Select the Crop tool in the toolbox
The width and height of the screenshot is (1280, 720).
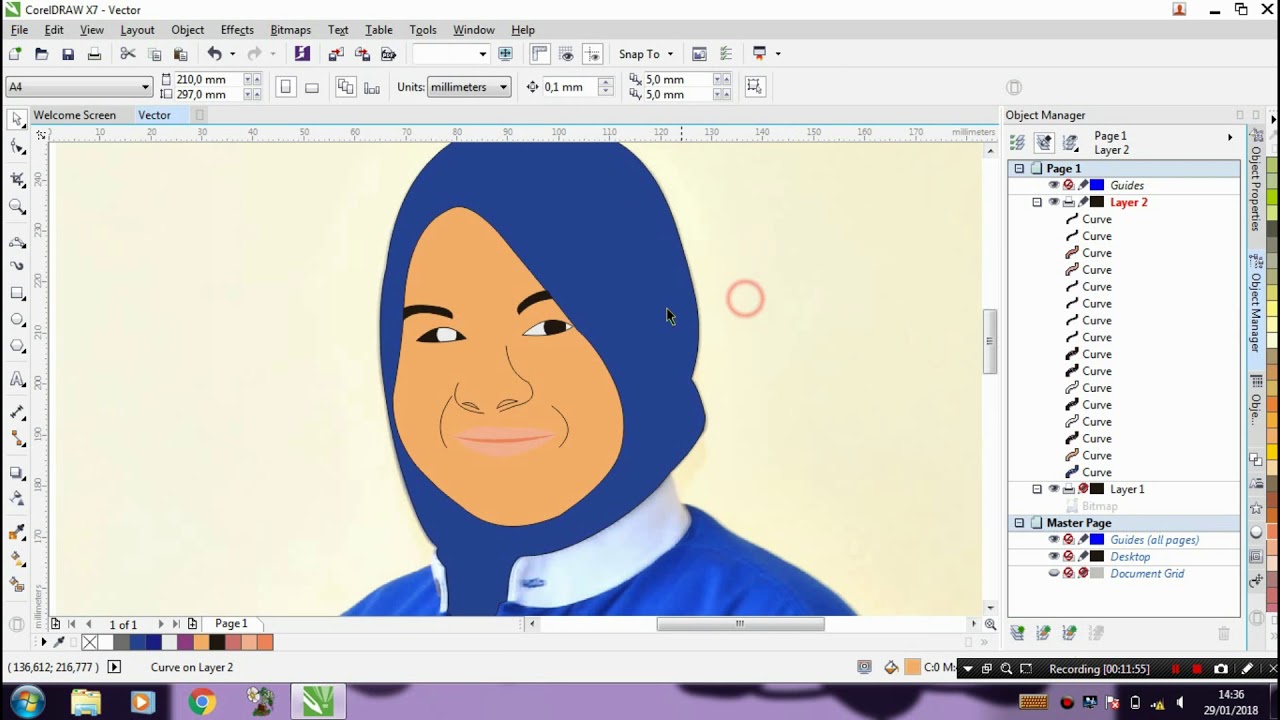pos(17,179)
